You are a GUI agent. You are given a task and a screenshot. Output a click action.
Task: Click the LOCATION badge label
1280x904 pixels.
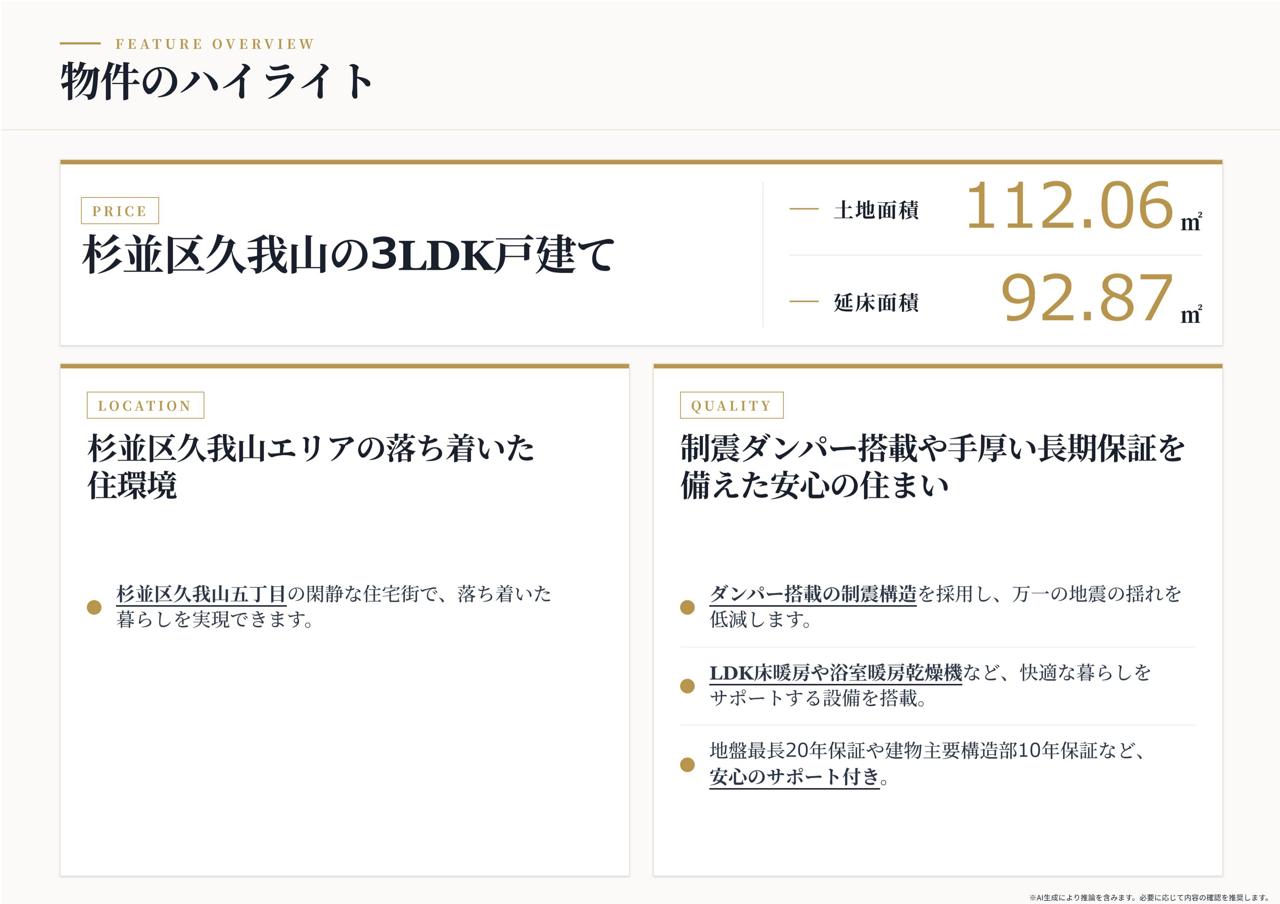(145, 405)
